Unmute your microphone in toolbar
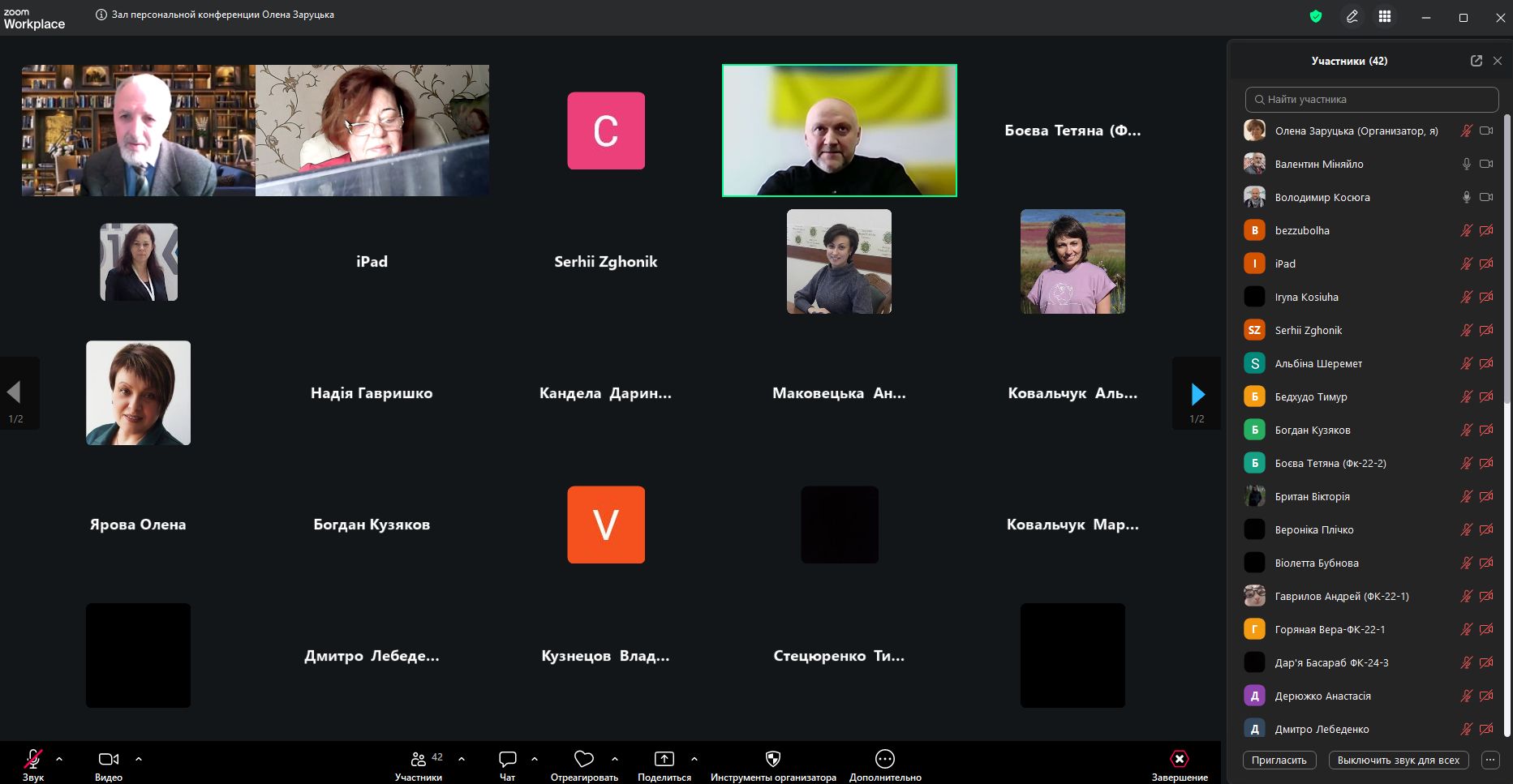Image resolution: width=1513 pixels, height=784 pixels. click(x=33, y=760)
